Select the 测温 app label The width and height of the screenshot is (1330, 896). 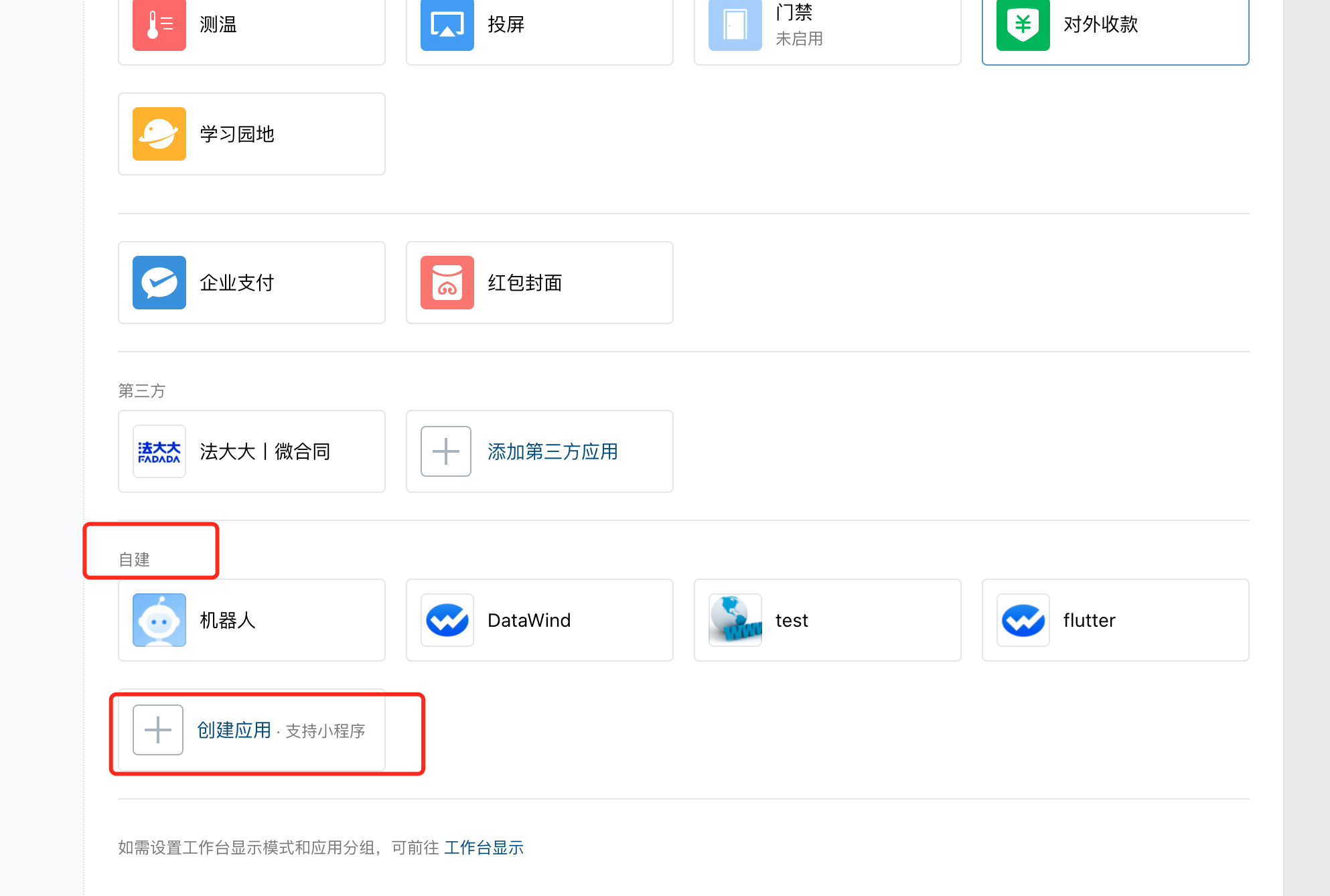pyautogui.click(x=218, y=25)
